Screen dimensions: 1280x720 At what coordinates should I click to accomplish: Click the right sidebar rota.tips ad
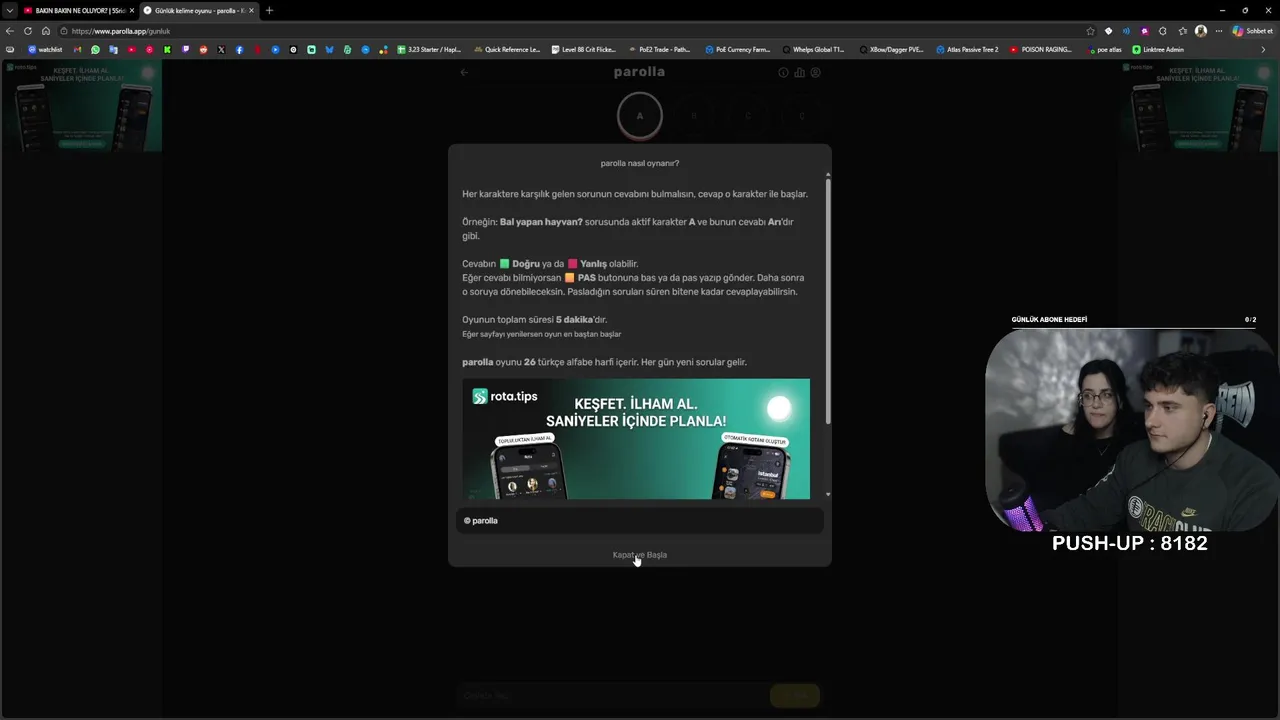pos(1199,106)
